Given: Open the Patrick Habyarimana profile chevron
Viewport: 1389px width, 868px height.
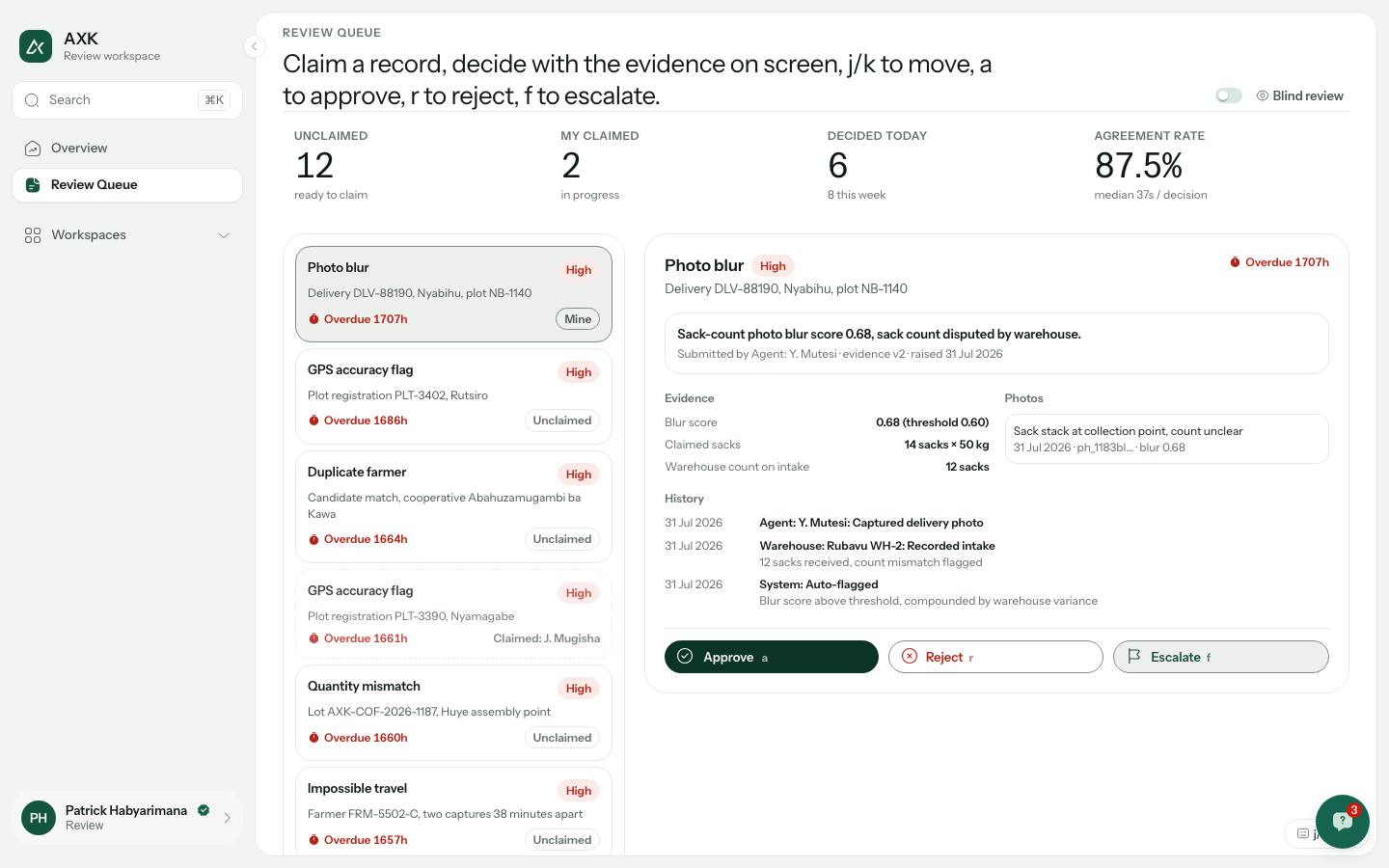Looking at the screenshot, I should (228, 818).
